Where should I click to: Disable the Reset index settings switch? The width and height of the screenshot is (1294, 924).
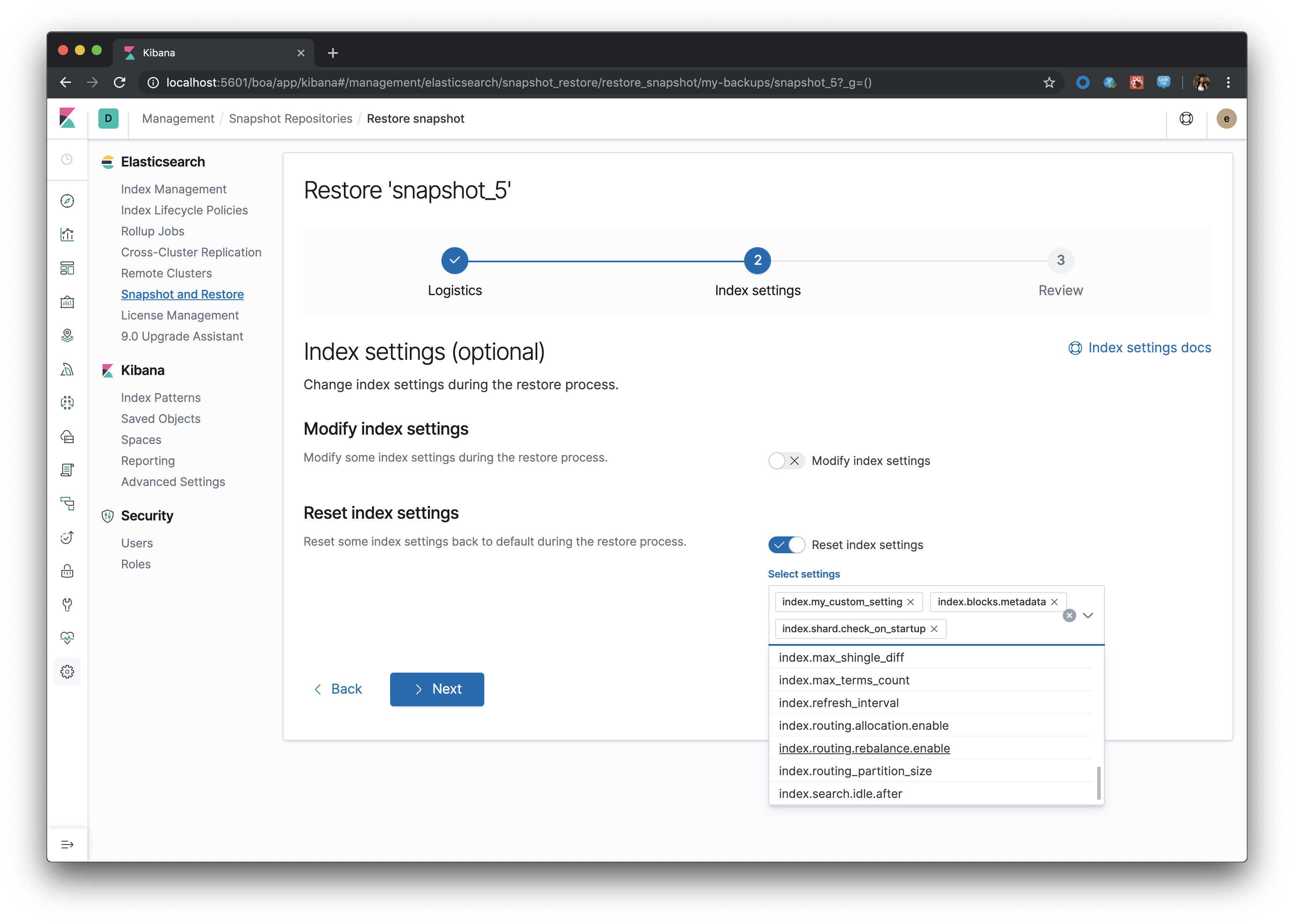click(x=786, y=545)
